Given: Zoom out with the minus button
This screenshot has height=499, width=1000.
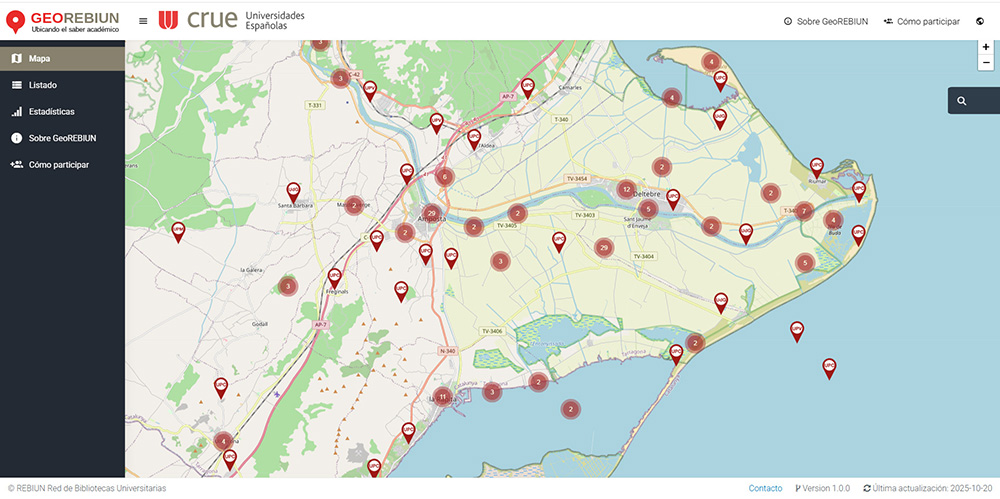Looking at the screenshot, I should tap(986, 62).
